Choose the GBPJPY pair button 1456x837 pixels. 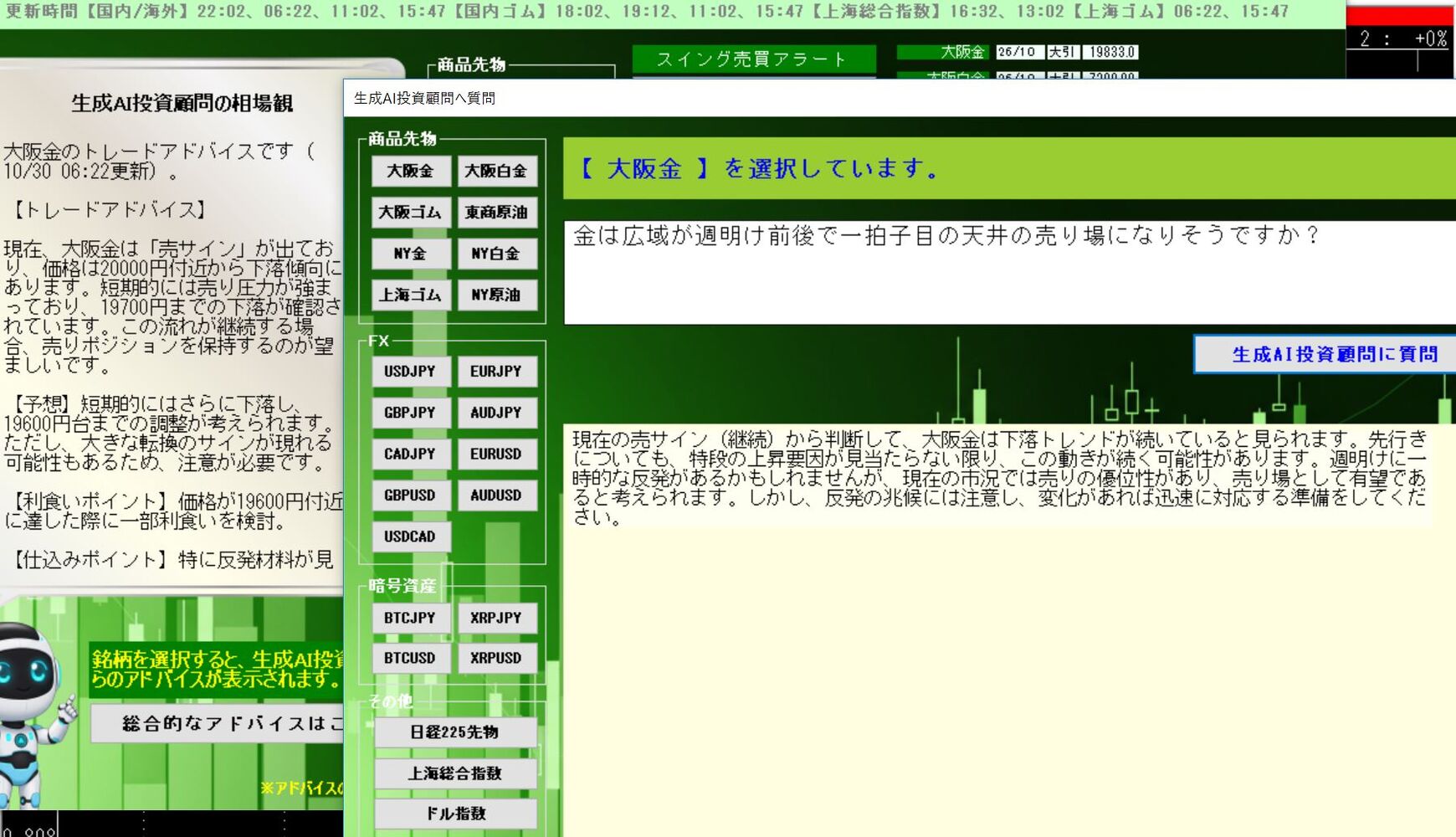(411, 413)
